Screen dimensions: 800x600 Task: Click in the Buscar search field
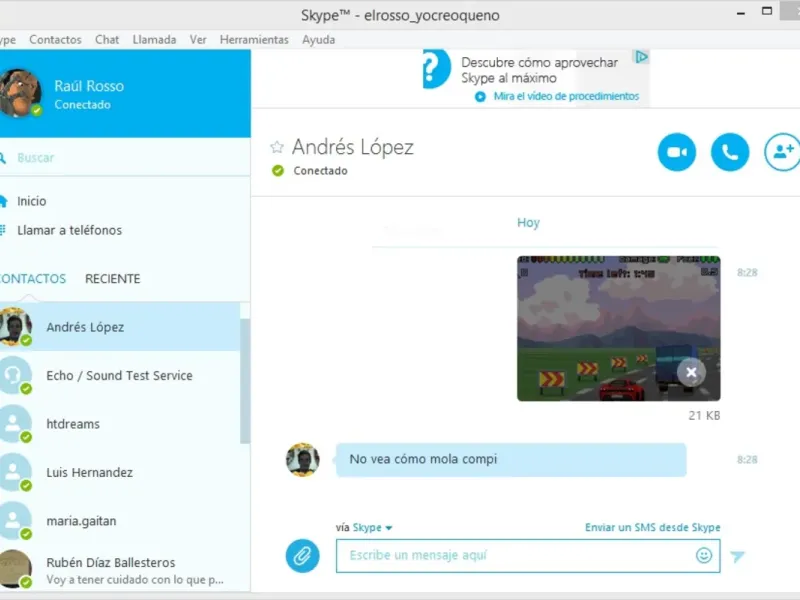tap(125, 157)
